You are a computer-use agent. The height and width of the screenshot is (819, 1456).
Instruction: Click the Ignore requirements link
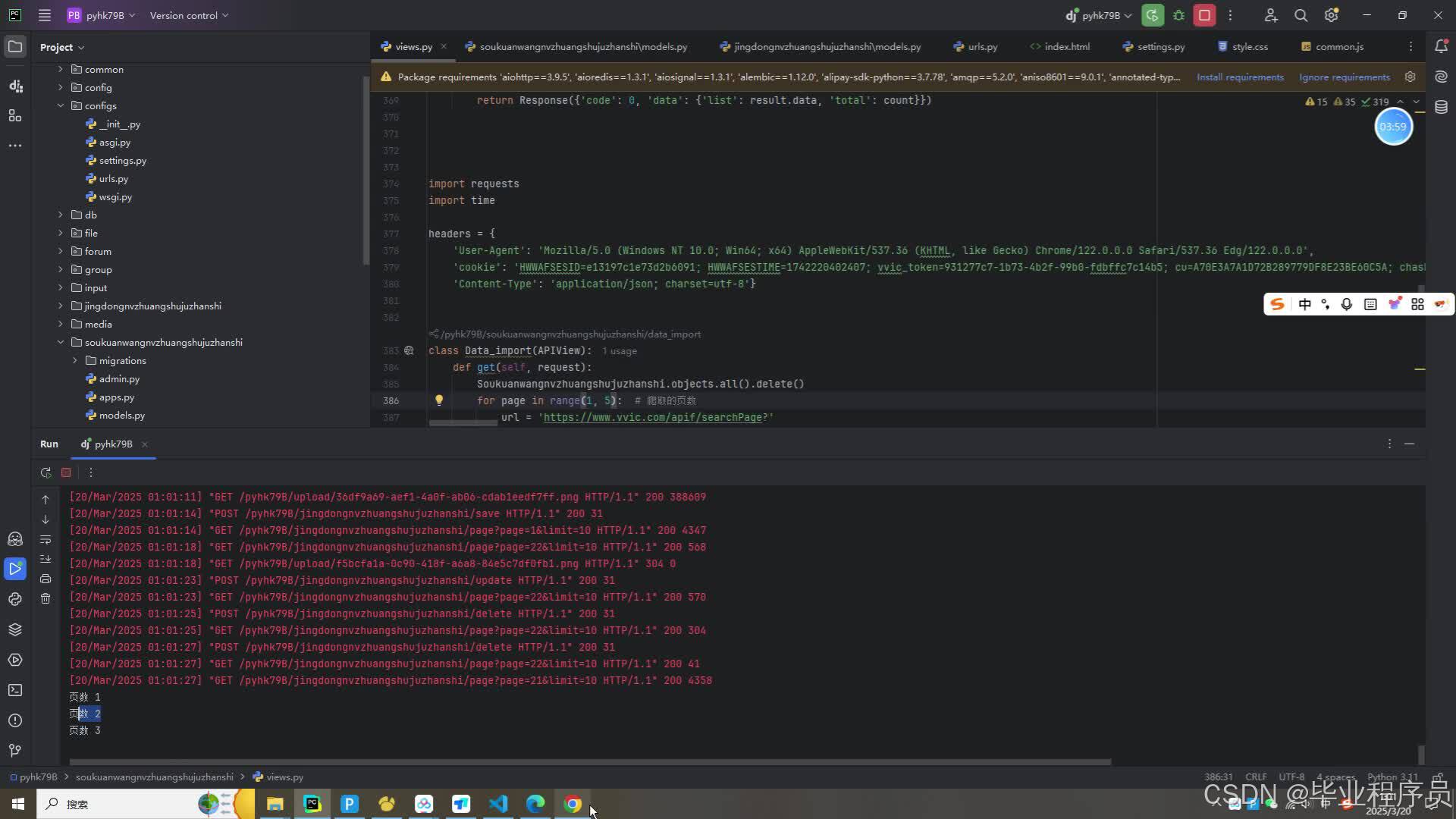[x=1344, y=77]
